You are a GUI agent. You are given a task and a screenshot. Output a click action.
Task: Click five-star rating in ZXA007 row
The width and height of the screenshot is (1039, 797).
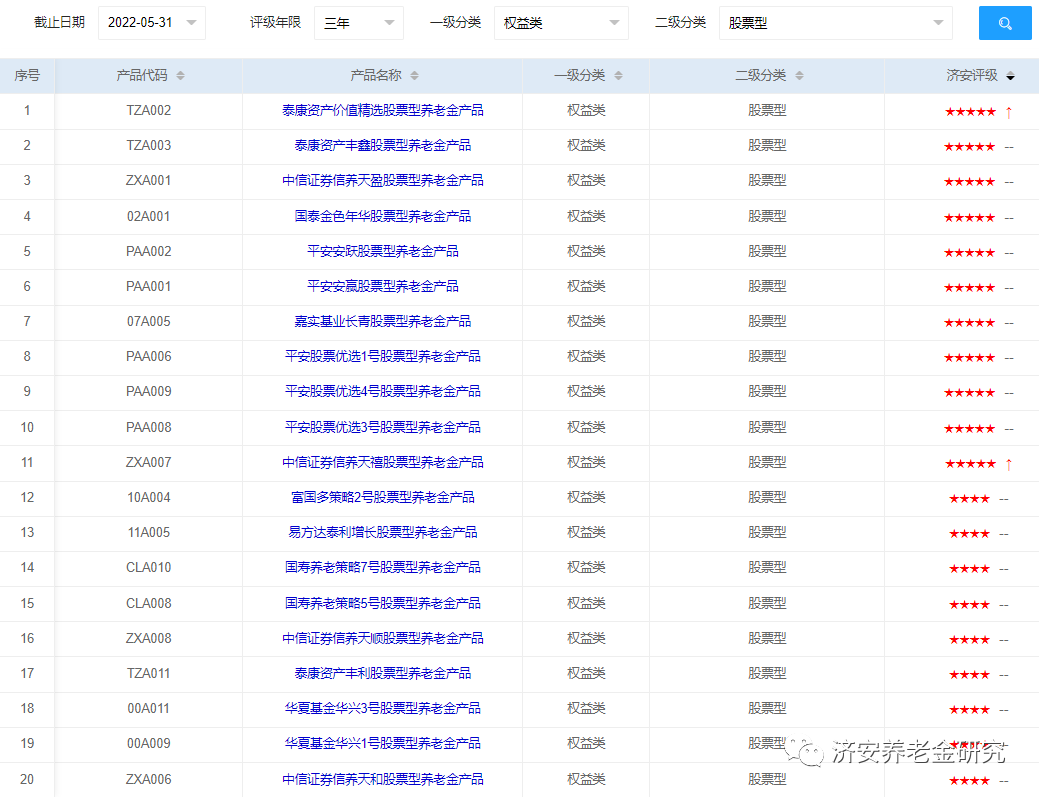pyautogui.click(x=970, y=464)
